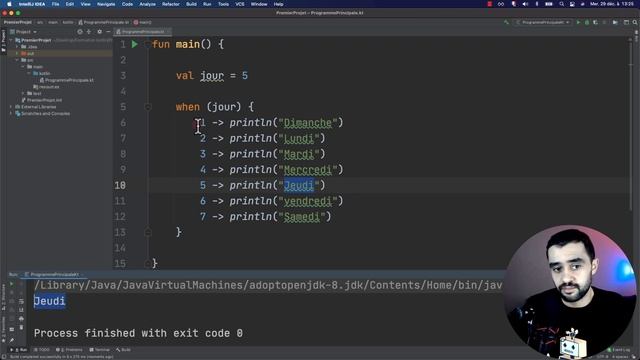Select ProgrammePrincipaleKt tab in Run panel
The image size is (640, 360).
click(x=53, y=275)
